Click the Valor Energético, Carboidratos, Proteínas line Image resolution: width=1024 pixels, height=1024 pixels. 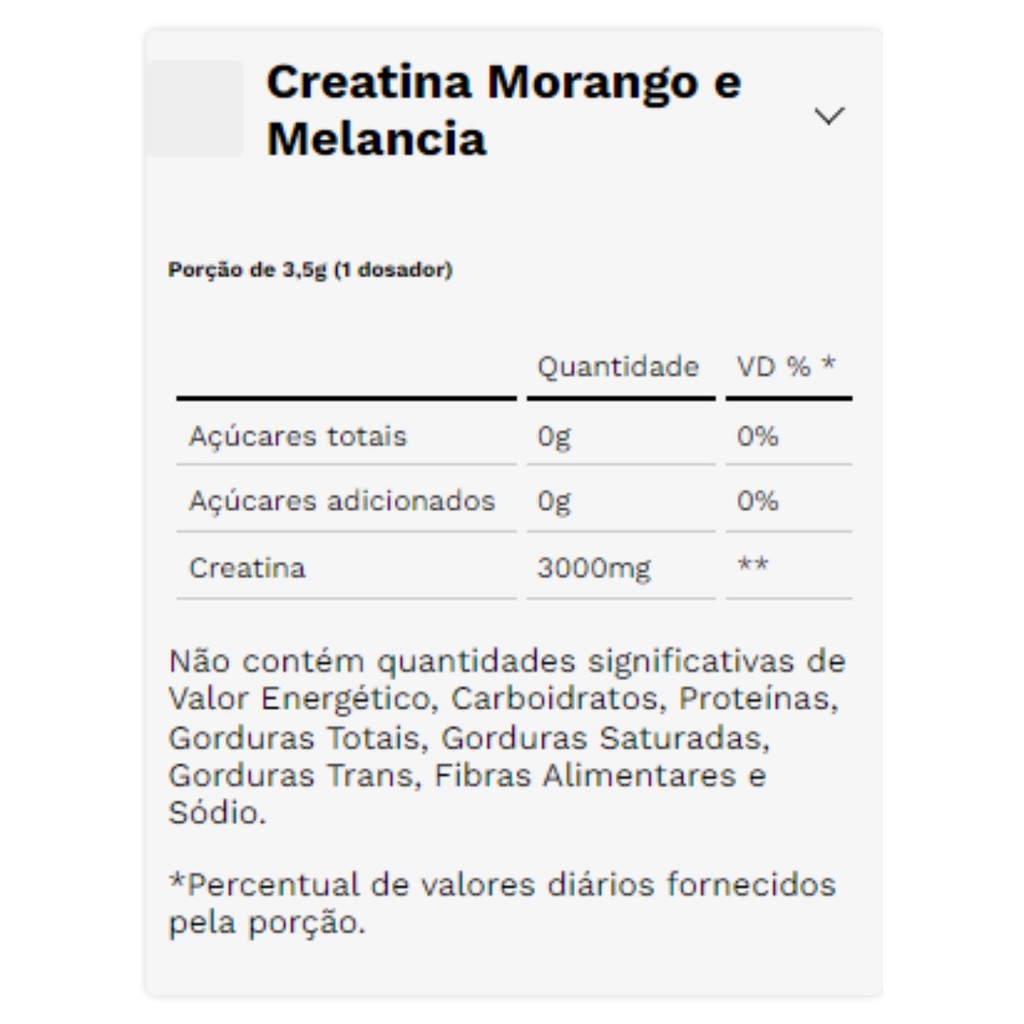click(503, 698)
